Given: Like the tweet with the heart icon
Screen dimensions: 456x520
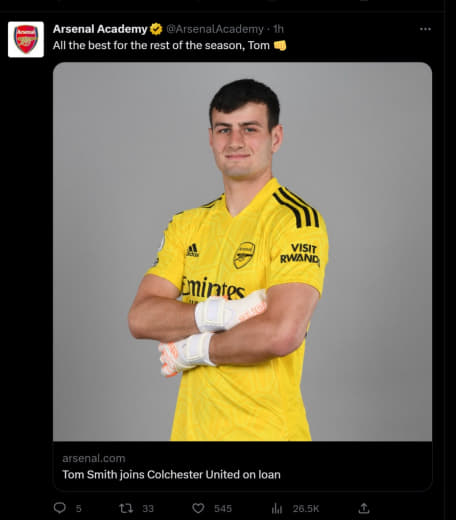Looking at the screenshot, I should click(198, 508).
